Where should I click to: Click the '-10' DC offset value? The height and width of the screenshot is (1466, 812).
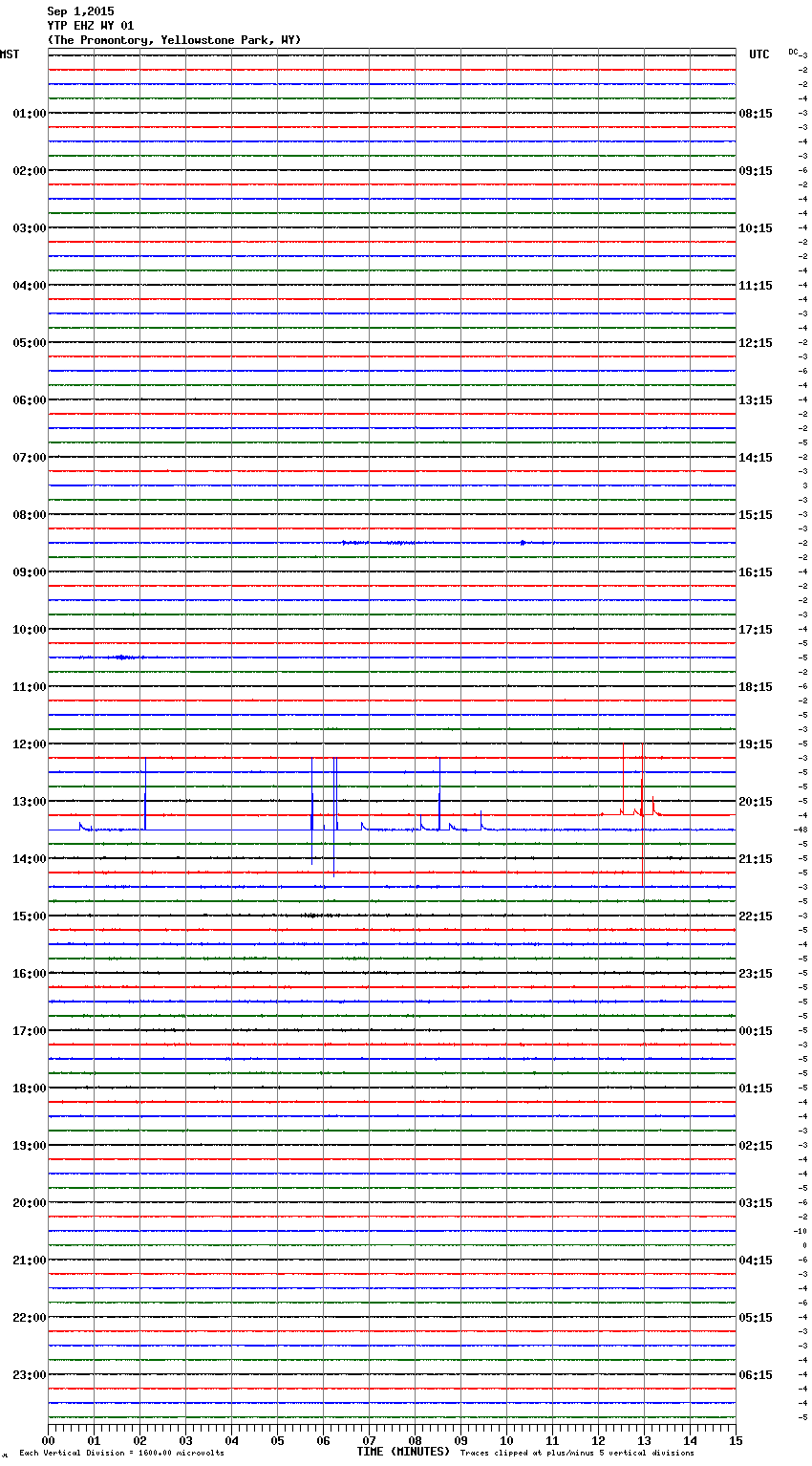click(801, 1231)
